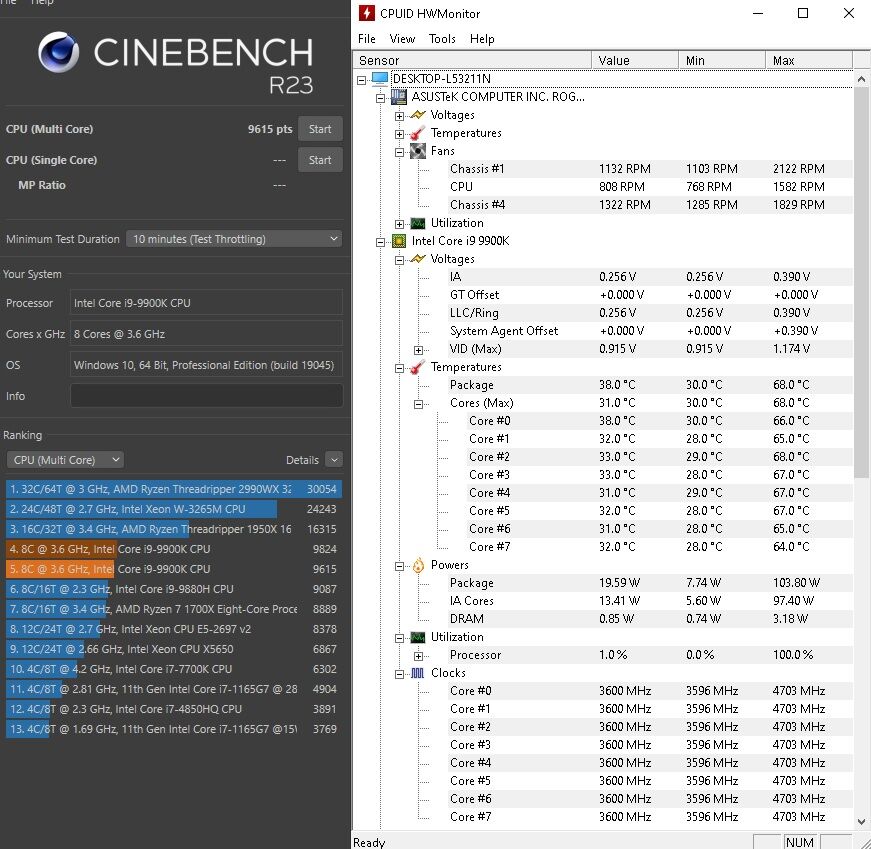The image size is (871, 849).
Task: Collapse the Fans node
Action: pyautogui.click(x=399, y=152)
